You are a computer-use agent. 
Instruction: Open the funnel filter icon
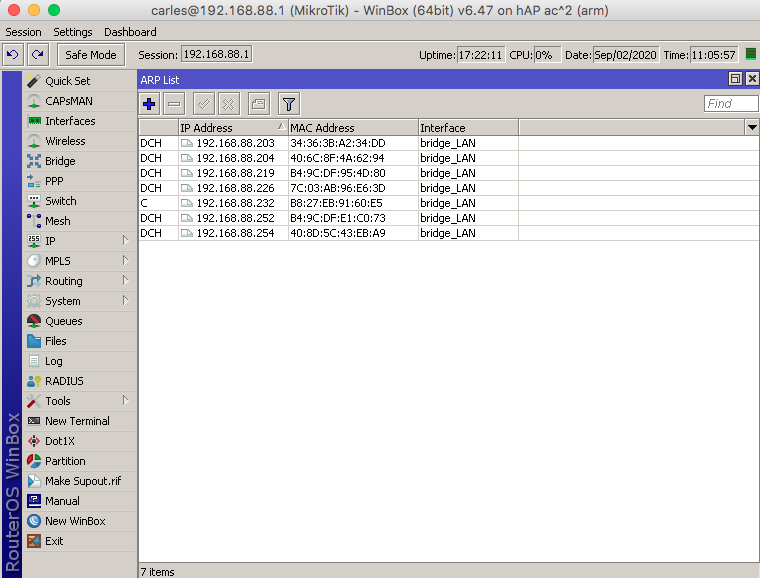point(289,104)
